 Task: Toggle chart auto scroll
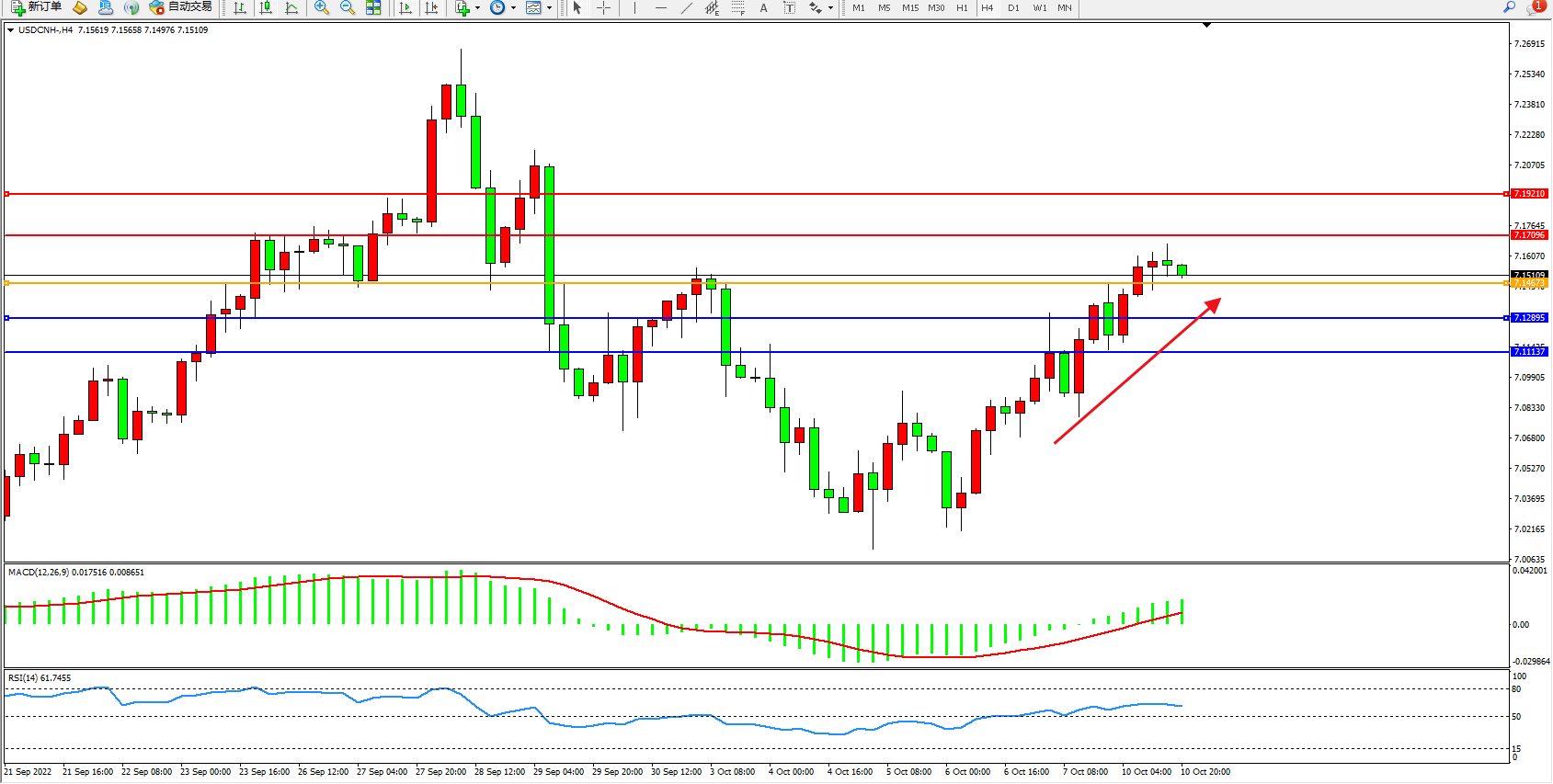[405, 7]
